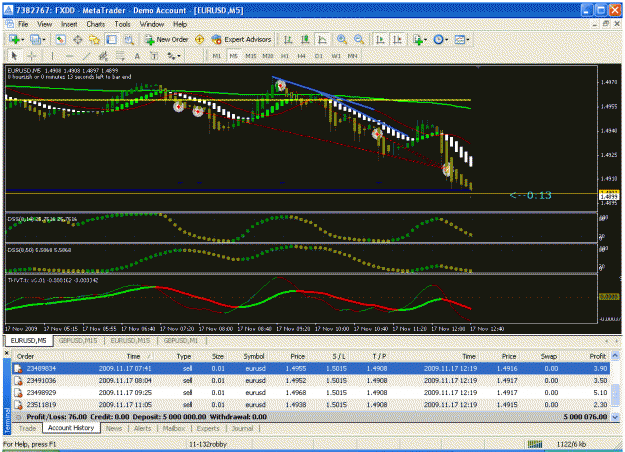Open the Experts tab in Terminal
This screenshot has height=452, width=625.
click(208, 428)
